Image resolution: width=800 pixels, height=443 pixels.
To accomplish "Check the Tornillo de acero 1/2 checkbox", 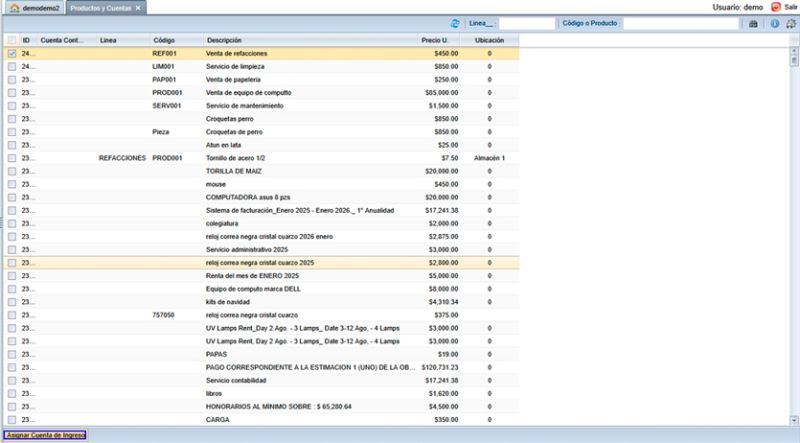I will pos(12,158).
